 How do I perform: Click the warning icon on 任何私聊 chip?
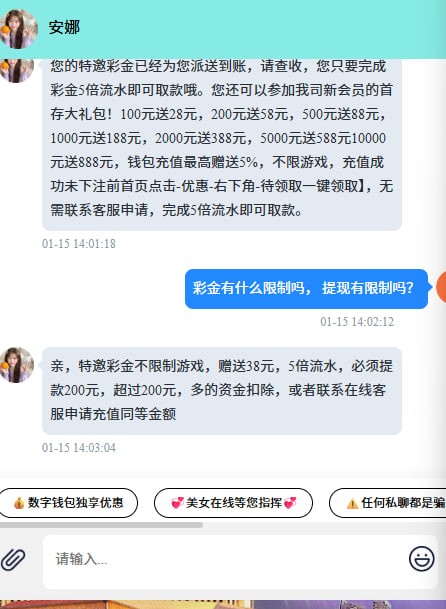tap(352, 503)
